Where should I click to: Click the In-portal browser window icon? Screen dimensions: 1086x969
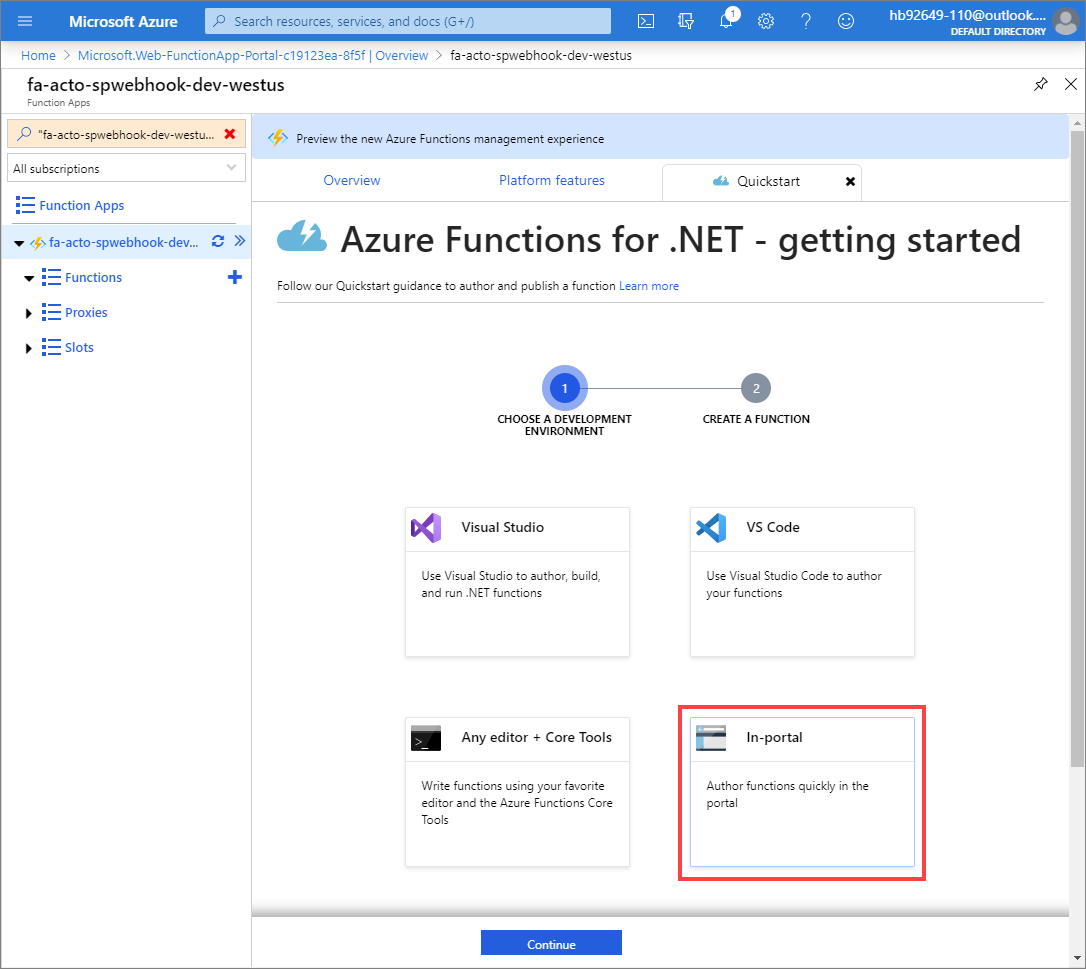coord(711,738)
